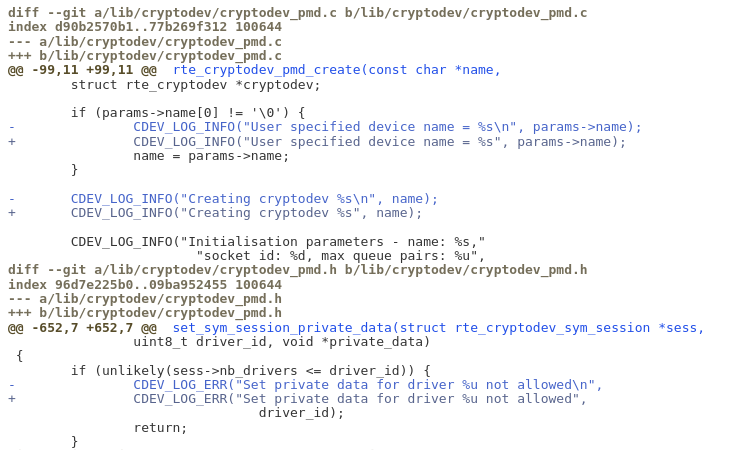Screen dimensions: 753x450
Task: Click the name = params->name; line
Action: point(211,156)
